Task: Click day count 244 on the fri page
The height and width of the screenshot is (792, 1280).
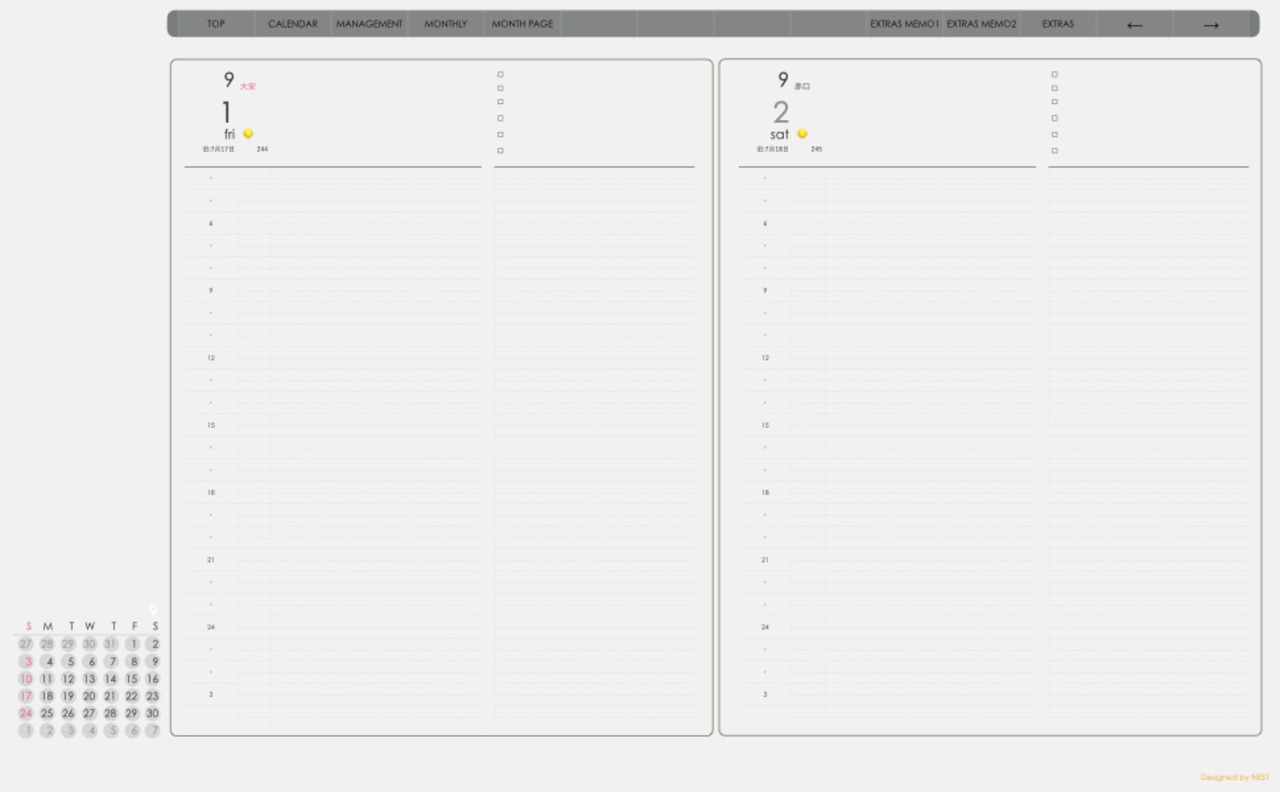Action: point(262,149)
